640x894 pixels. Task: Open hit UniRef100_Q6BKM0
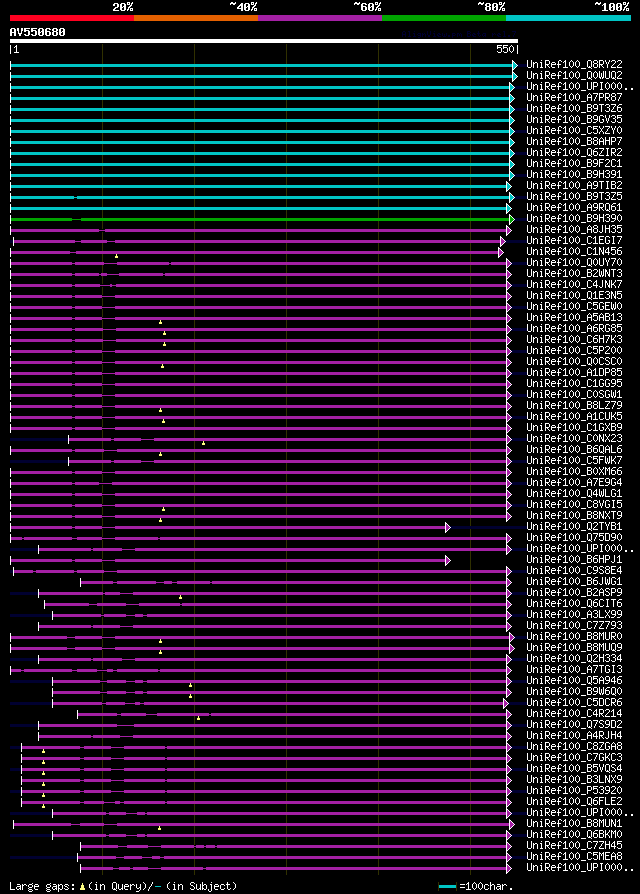point(574,835)
